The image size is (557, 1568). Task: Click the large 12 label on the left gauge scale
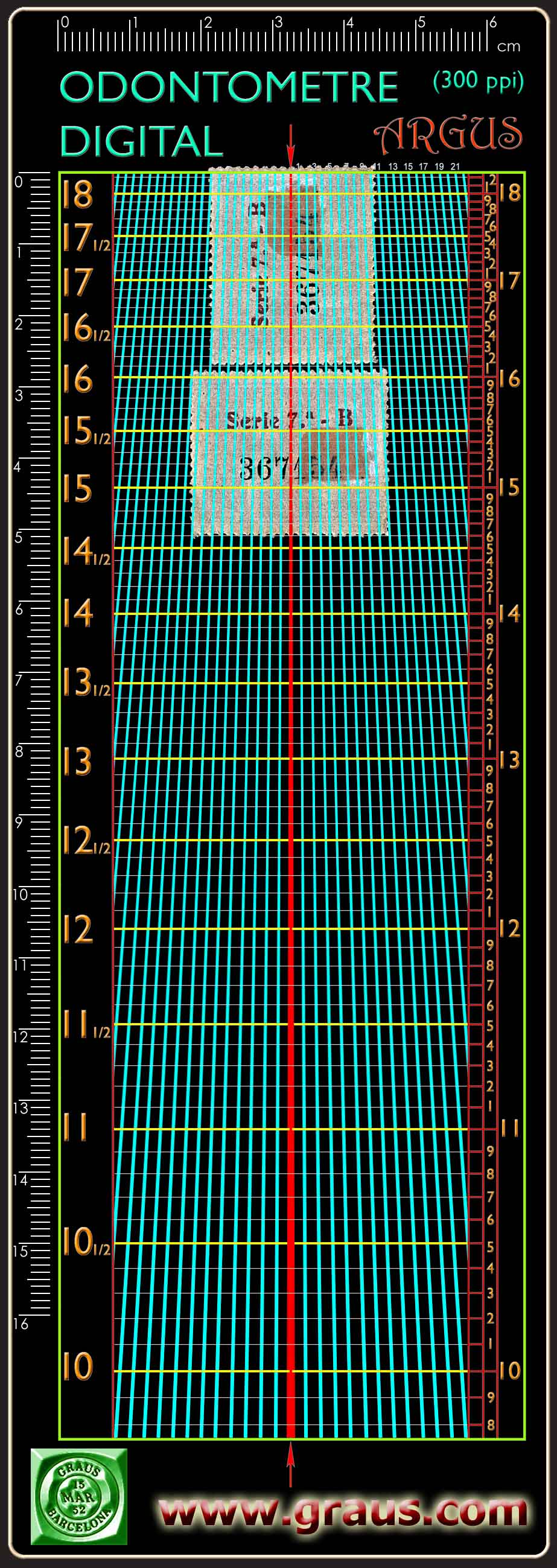(x=77, y=929)
